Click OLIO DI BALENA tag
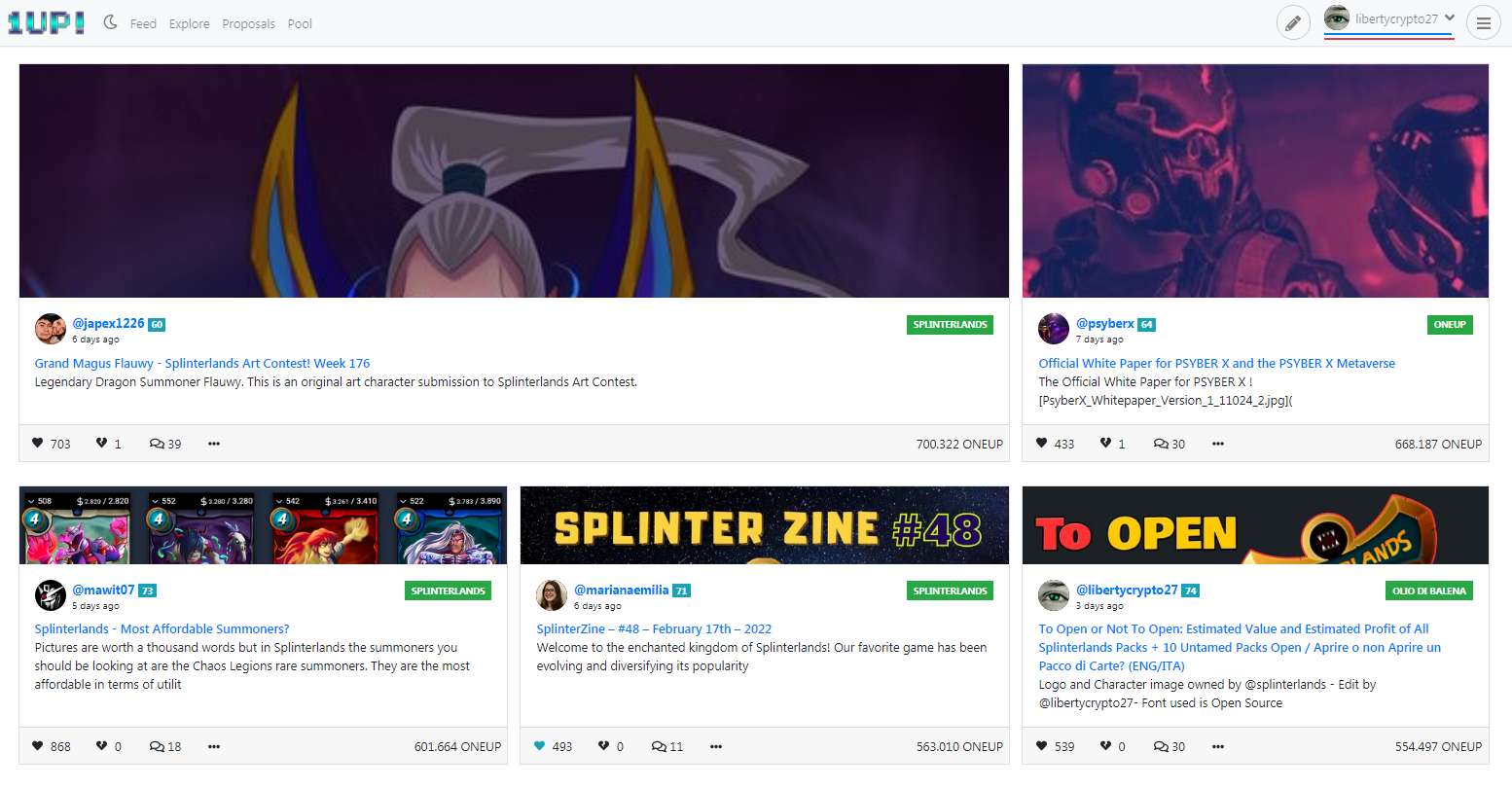 click(1428, 591)
